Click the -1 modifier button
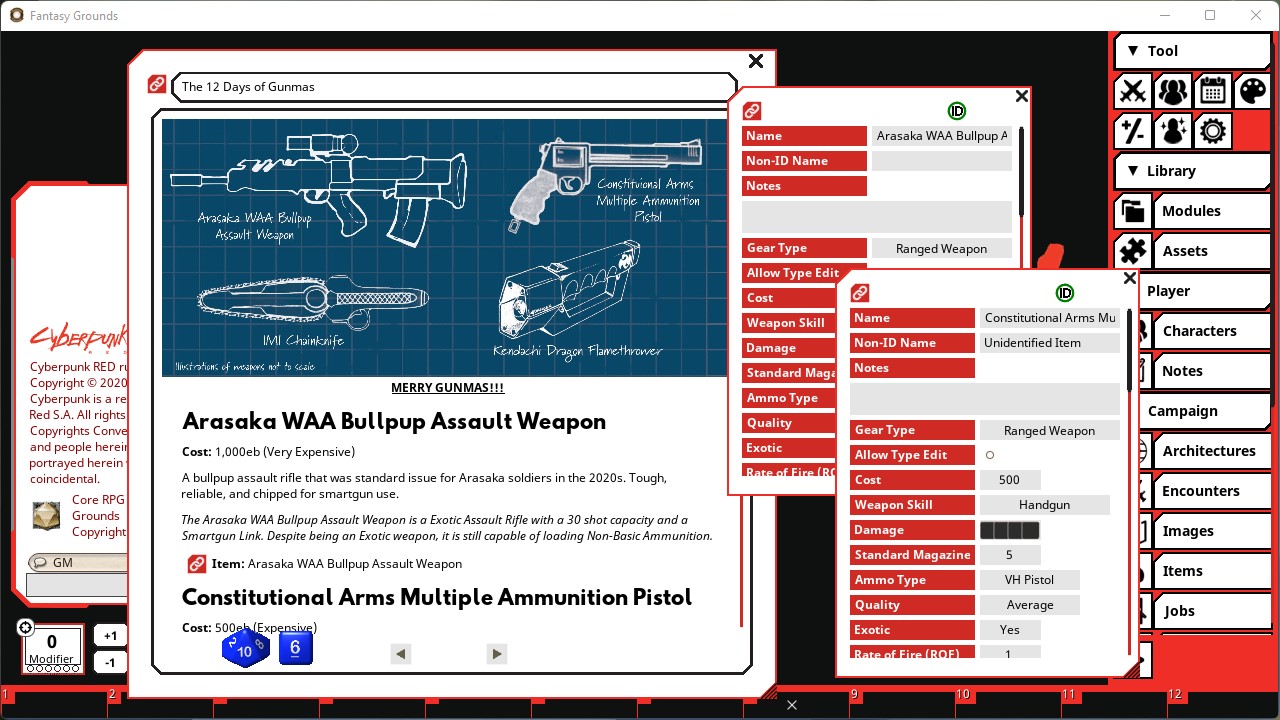The width and height of the screenshot is (1280, 720). [110, 662]
